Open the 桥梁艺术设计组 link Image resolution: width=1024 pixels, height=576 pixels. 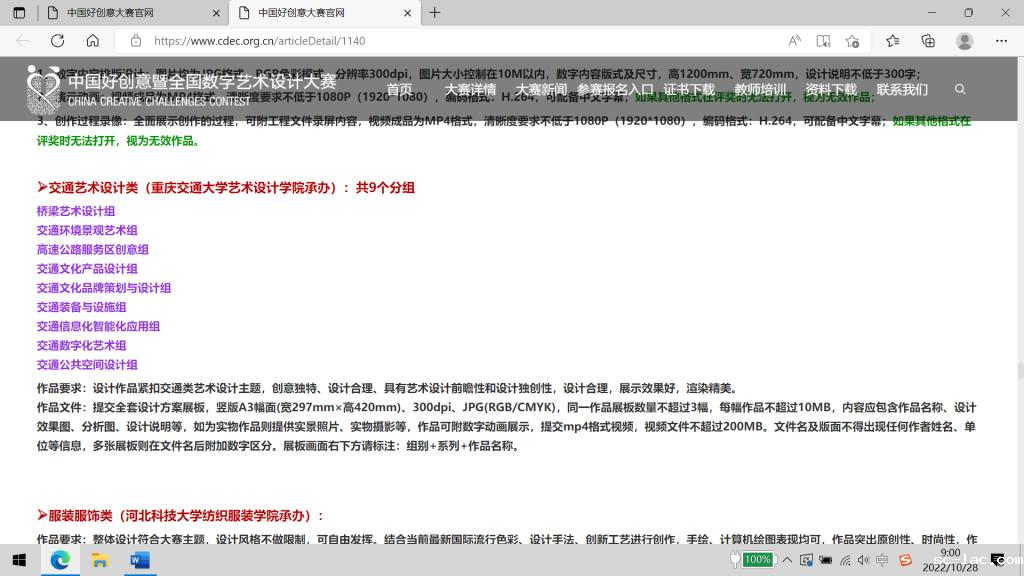click(x=76, y=211)
